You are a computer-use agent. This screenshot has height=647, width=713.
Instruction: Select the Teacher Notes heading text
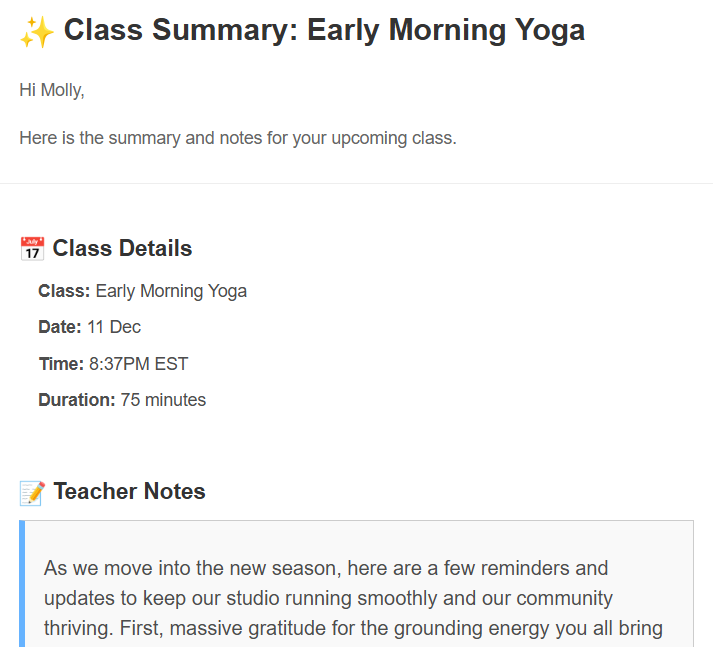tap(129, 491)
